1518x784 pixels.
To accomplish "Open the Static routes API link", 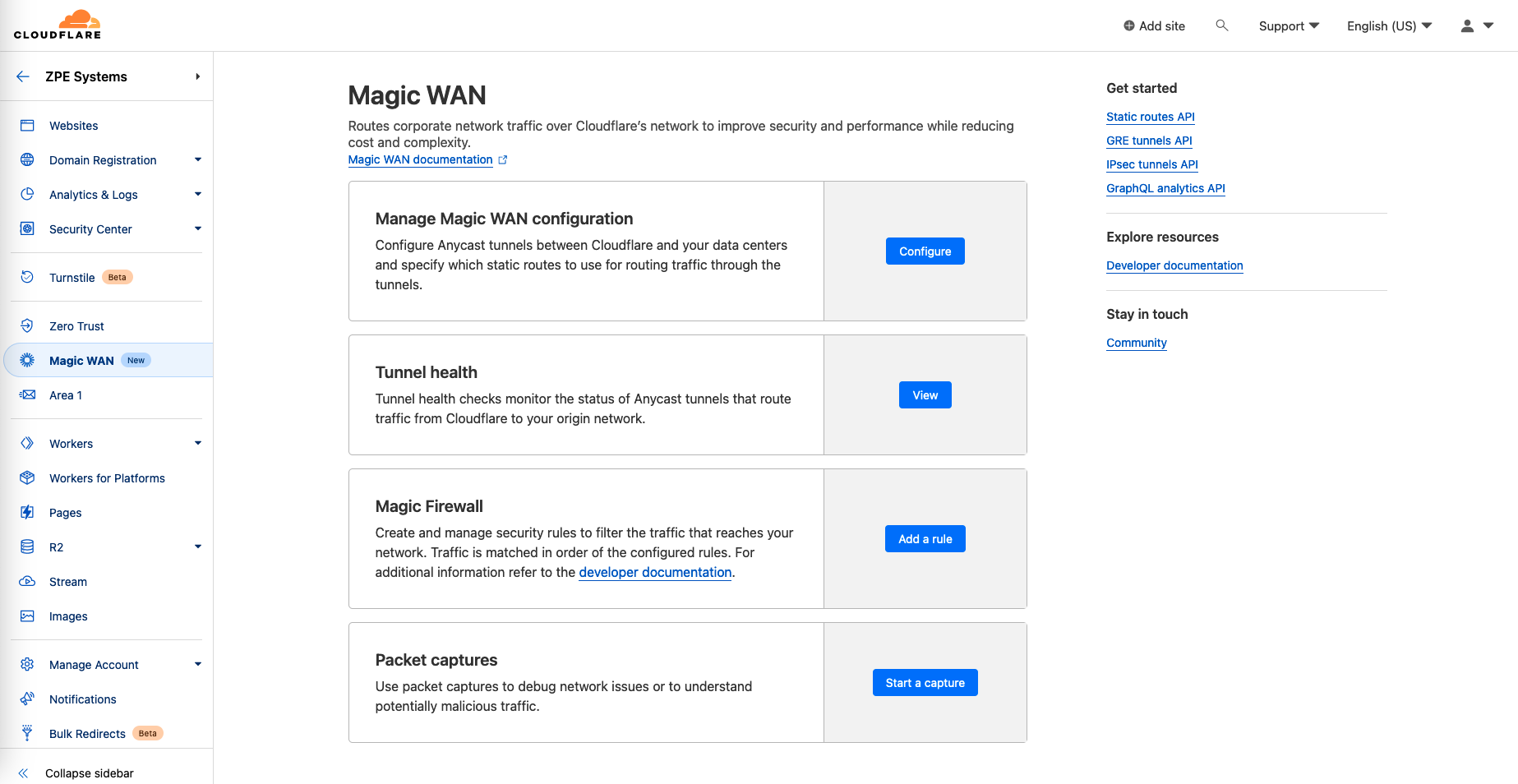I will [1150, 117].
